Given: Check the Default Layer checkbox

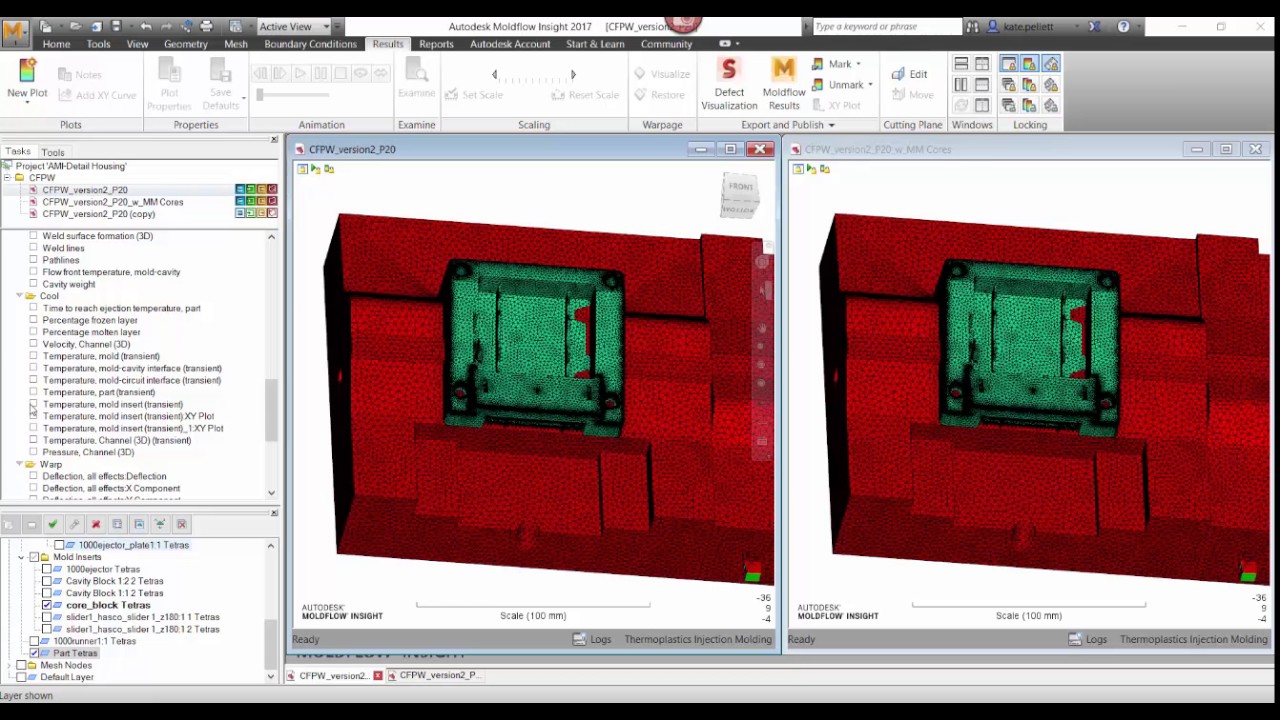Looking at the screenshot, I should (x=22, y=677).
